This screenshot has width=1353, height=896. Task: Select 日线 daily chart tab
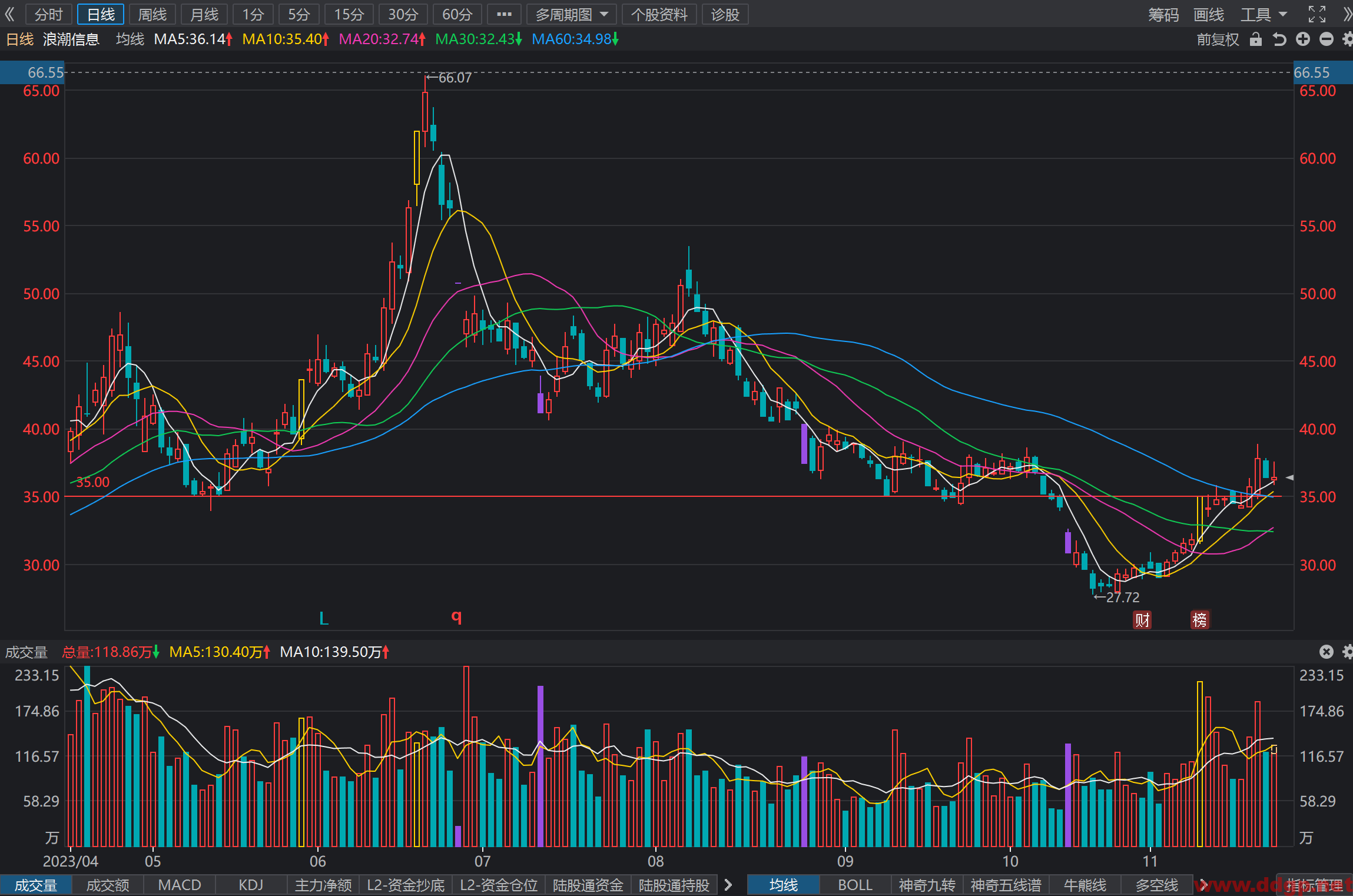101,14
